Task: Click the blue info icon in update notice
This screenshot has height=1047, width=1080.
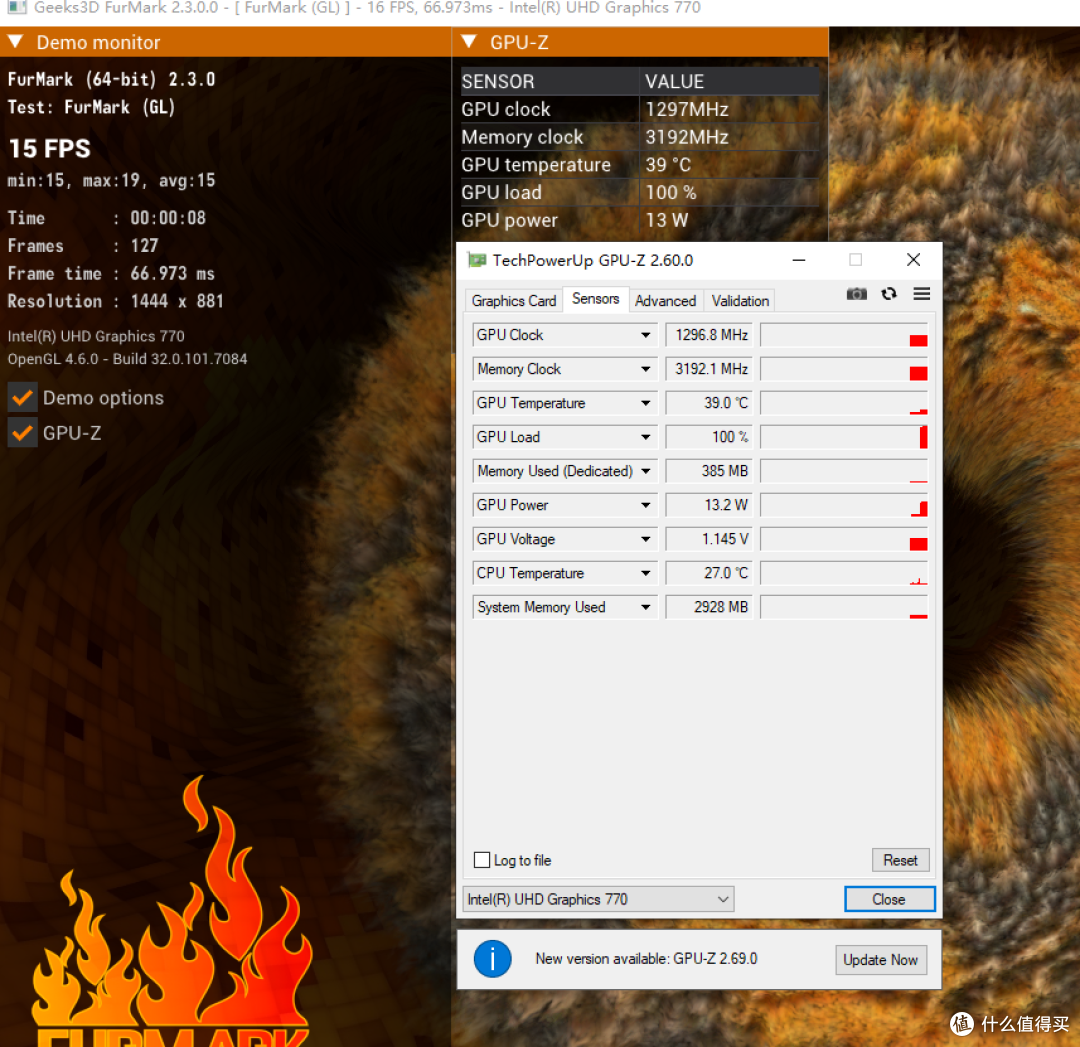Action: click(x=492, y=959)
